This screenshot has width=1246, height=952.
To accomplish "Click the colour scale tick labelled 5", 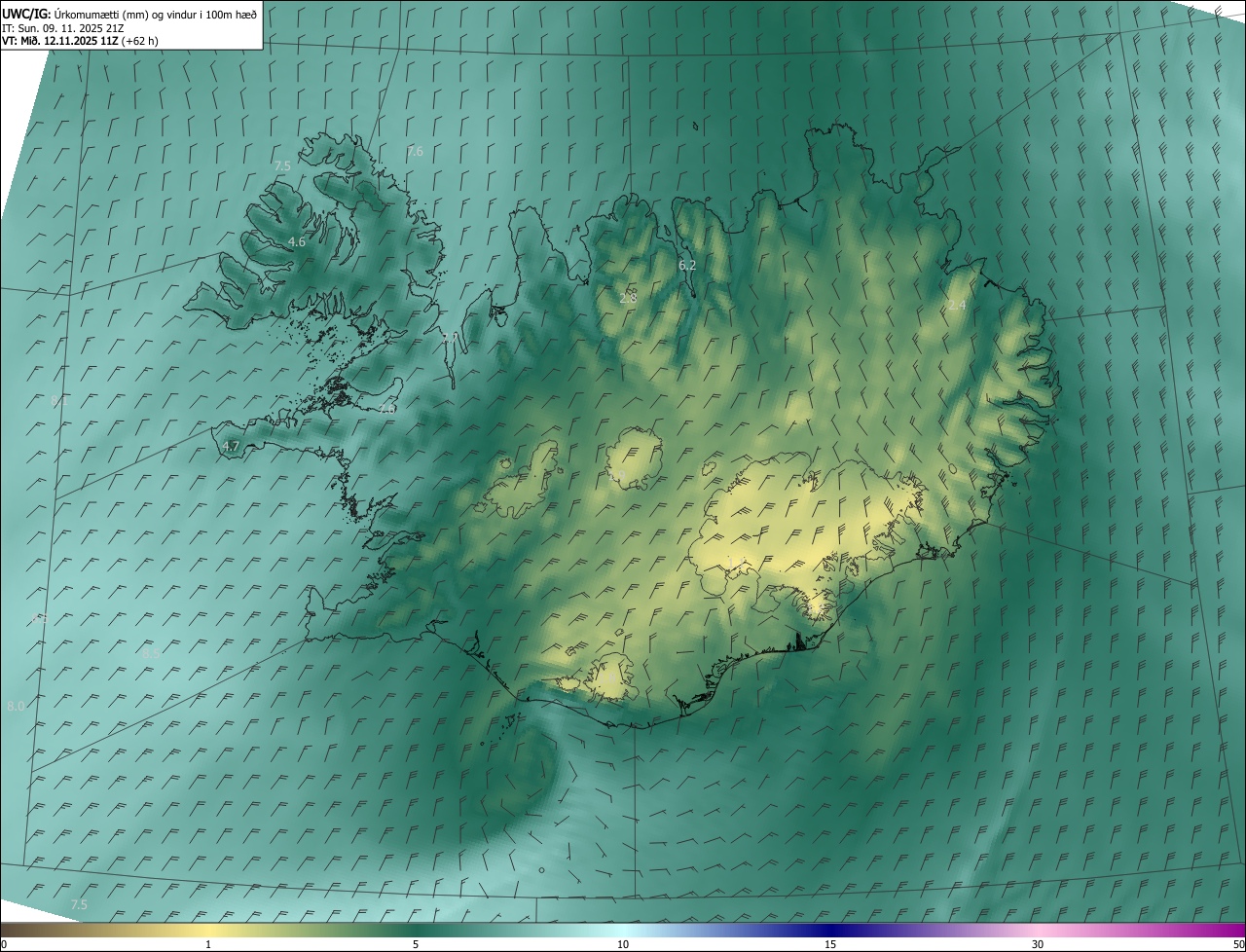I will click(416, 944).
